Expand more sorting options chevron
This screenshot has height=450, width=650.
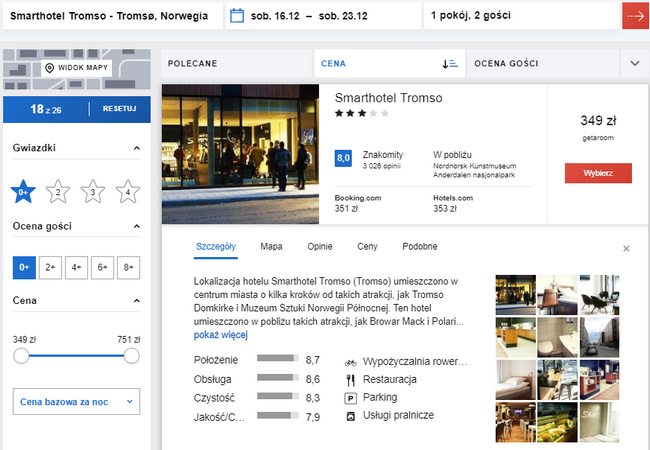pos(635,63)
